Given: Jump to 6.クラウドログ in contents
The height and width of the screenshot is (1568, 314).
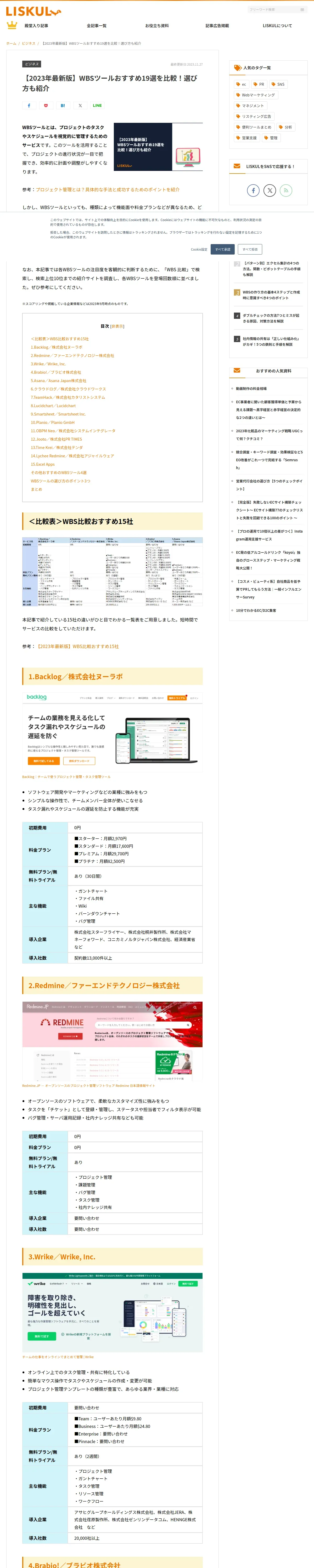Looking at the screenshot, I should [x=68, y=389].
